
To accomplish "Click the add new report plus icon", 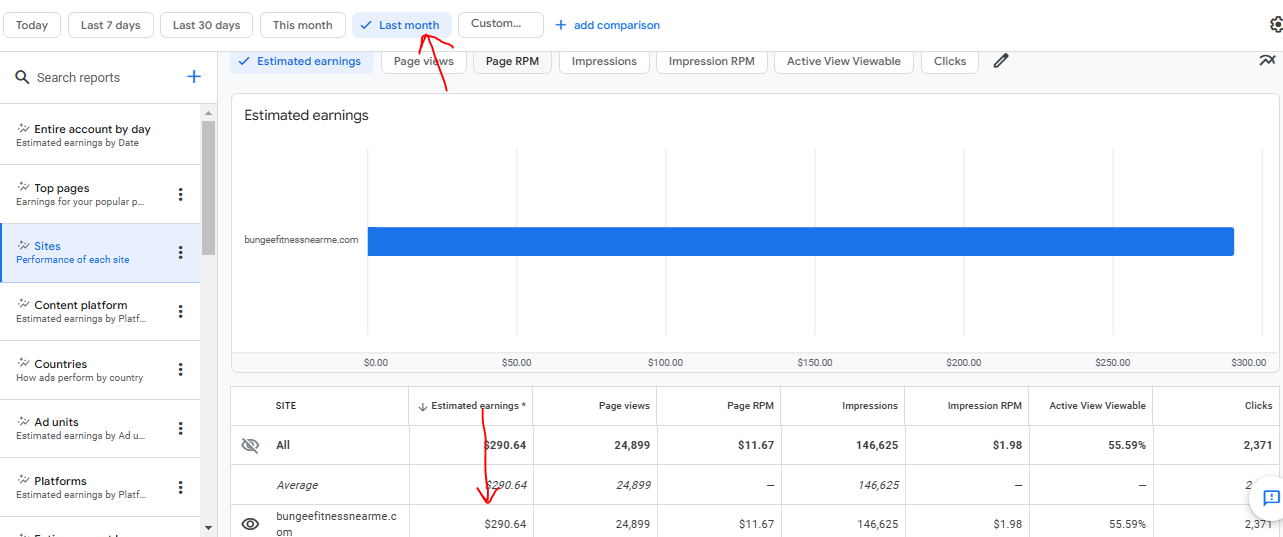I will 194,77.
